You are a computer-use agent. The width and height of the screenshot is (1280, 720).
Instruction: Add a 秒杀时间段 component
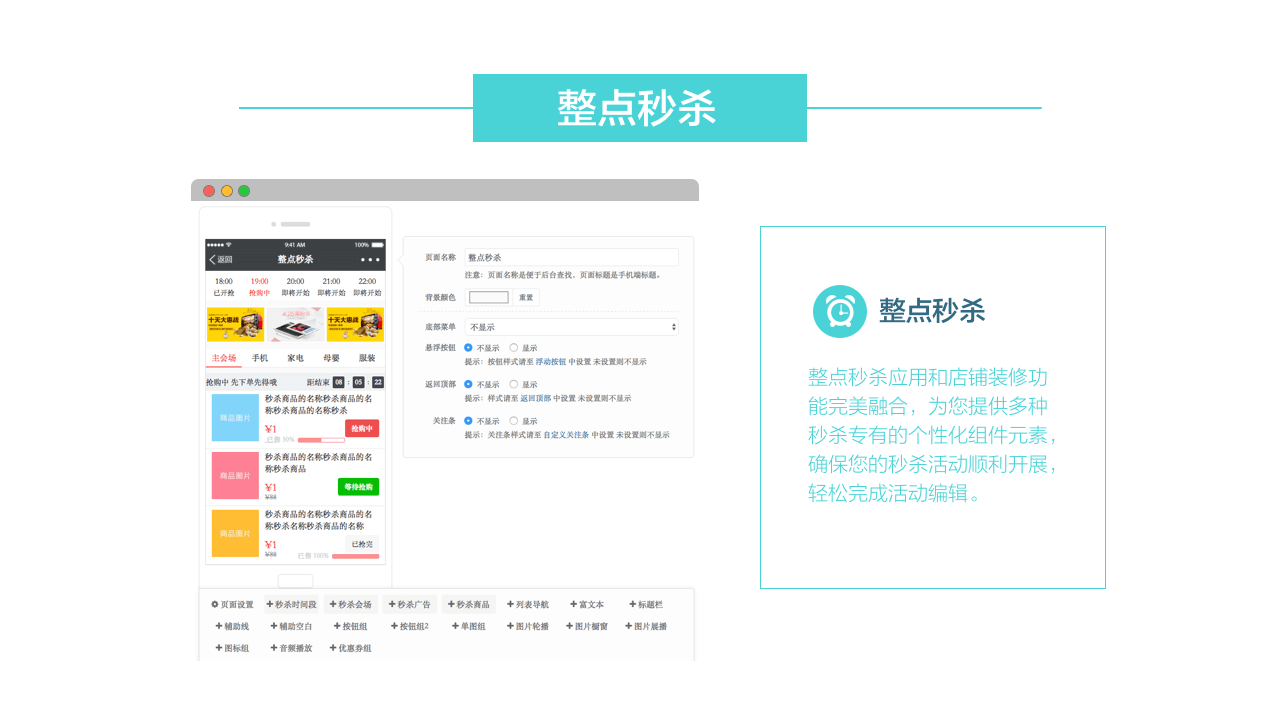291,605
